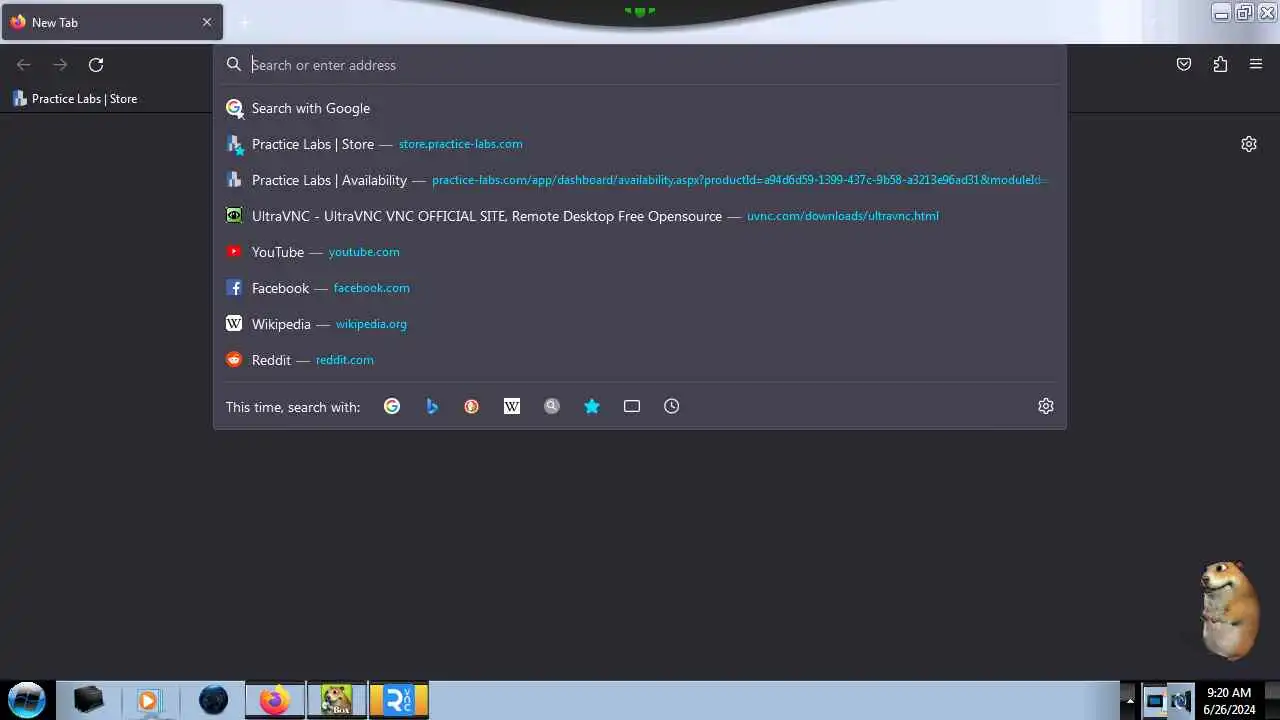
Task: Open a new tab with plus button
Action: (x=244, y=22)
